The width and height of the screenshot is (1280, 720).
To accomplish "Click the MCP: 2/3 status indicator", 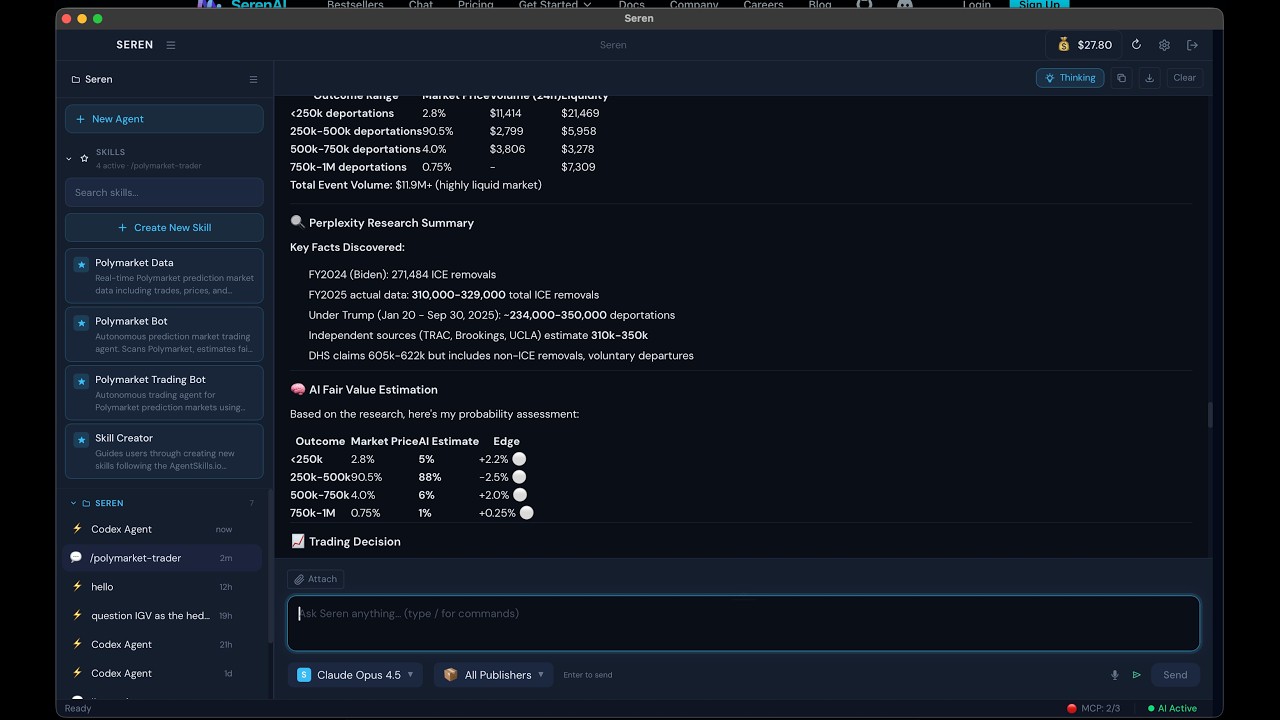I will pyautogui.click(x=1093, y=708).
